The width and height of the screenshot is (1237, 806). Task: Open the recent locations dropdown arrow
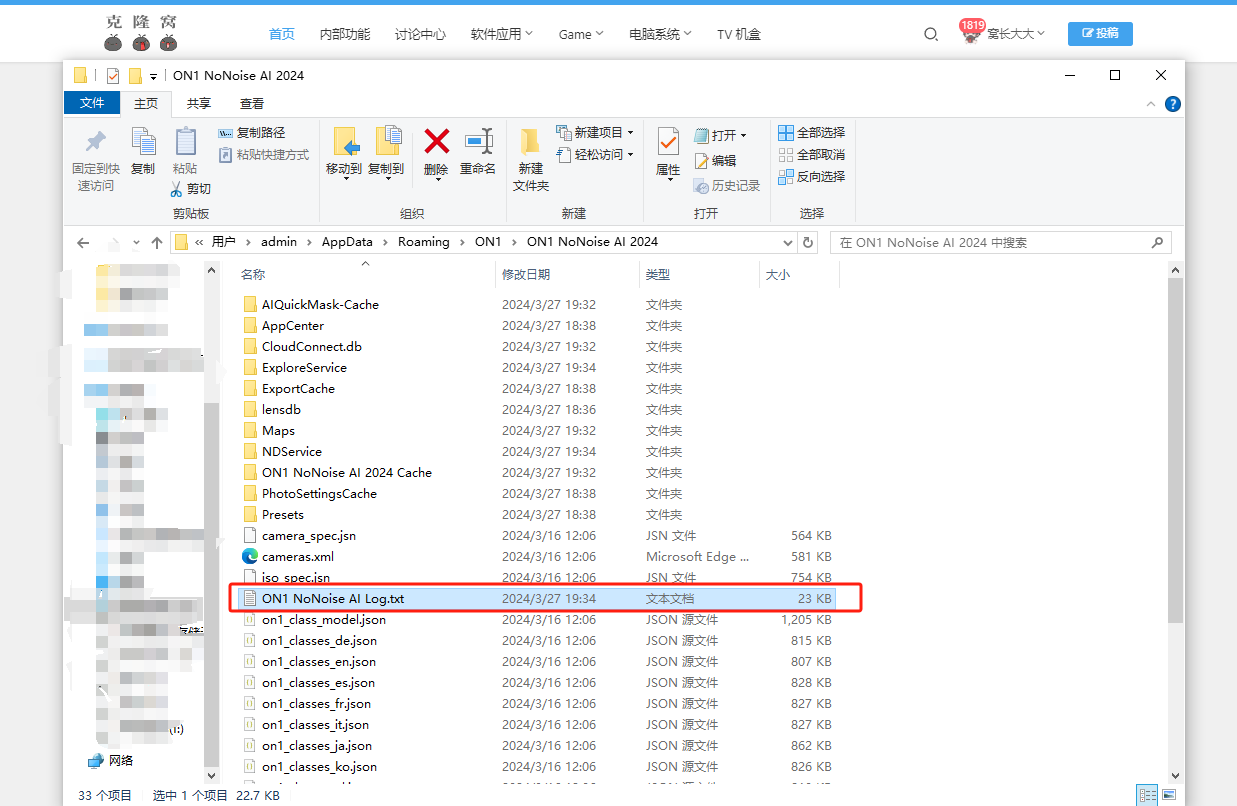pyautogui.click(x=137, y=243)
